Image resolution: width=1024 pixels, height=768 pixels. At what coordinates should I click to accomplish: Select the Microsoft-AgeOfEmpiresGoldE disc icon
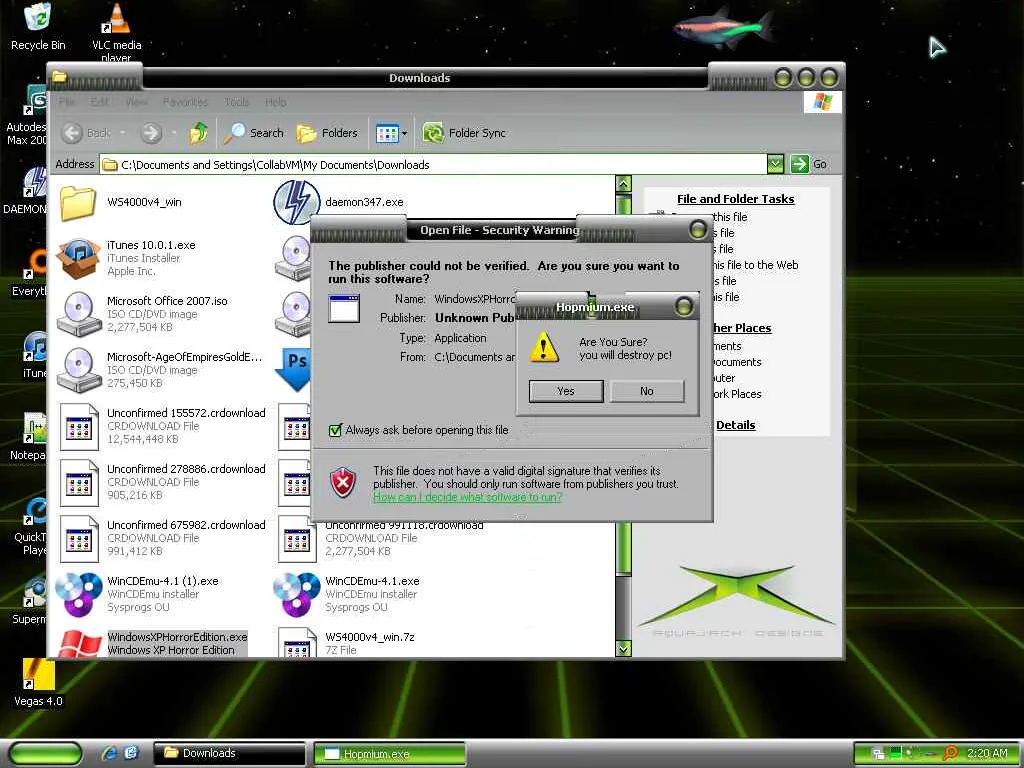coord(78,370)
